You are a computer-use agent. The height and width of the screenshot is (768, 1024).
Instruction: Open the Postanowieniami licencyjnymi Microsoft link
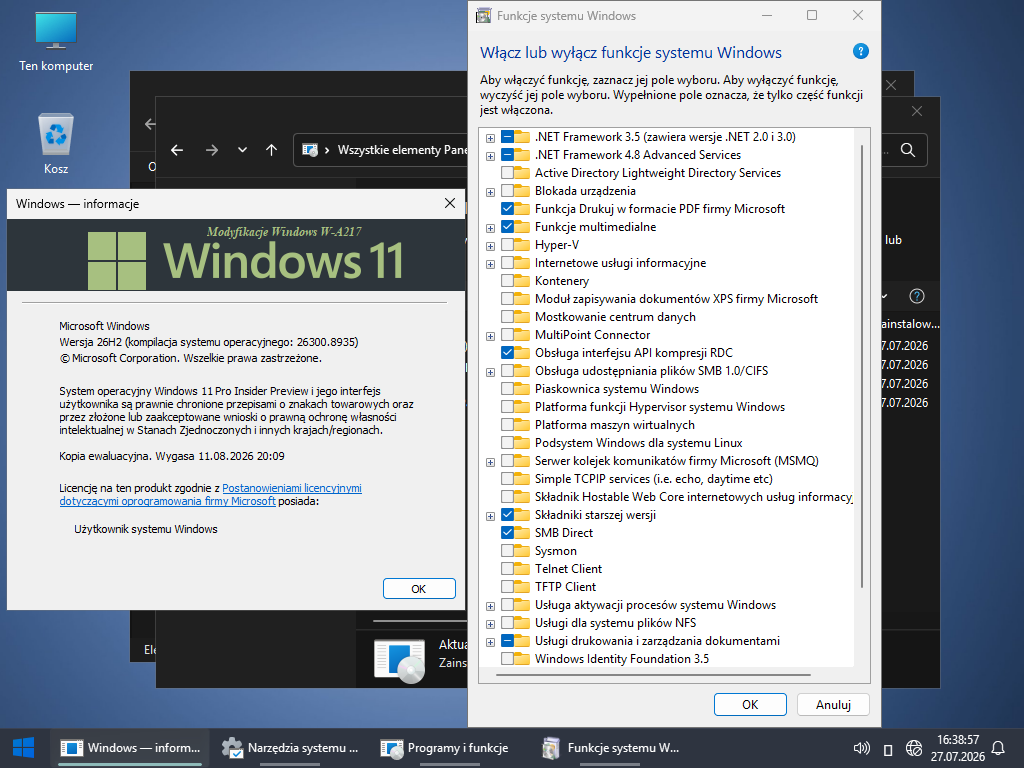click(210, 494)
